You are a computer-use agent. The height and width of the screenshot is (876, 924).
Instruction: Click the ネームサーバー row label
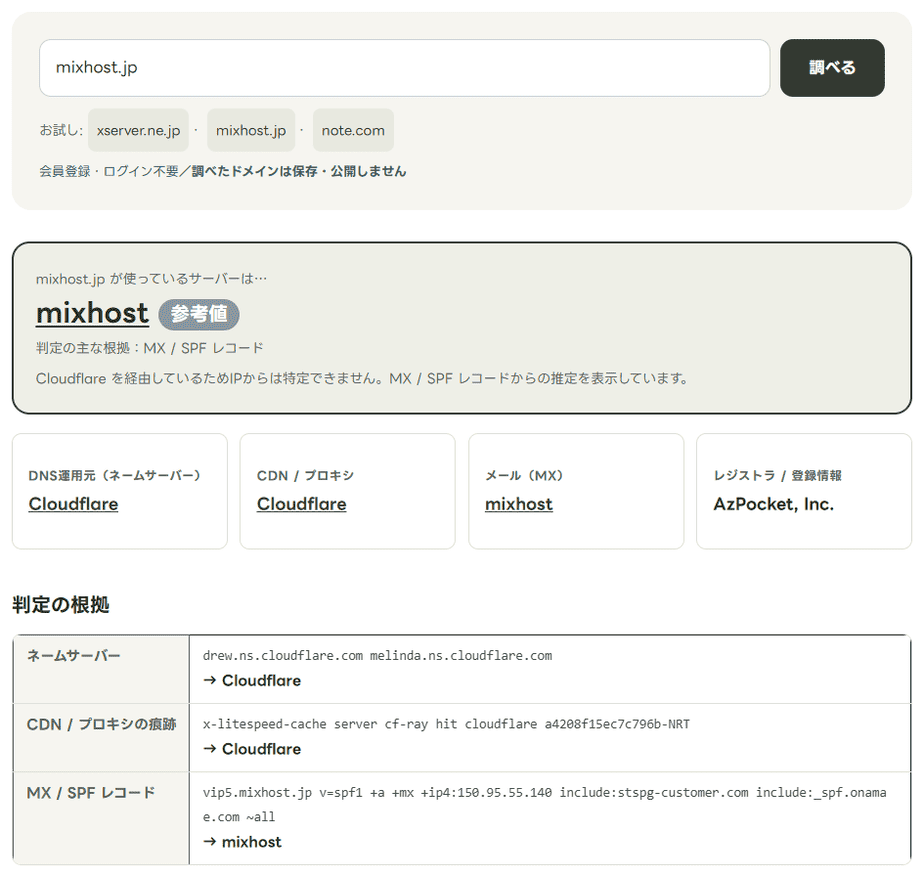click(x=74, y=656)
